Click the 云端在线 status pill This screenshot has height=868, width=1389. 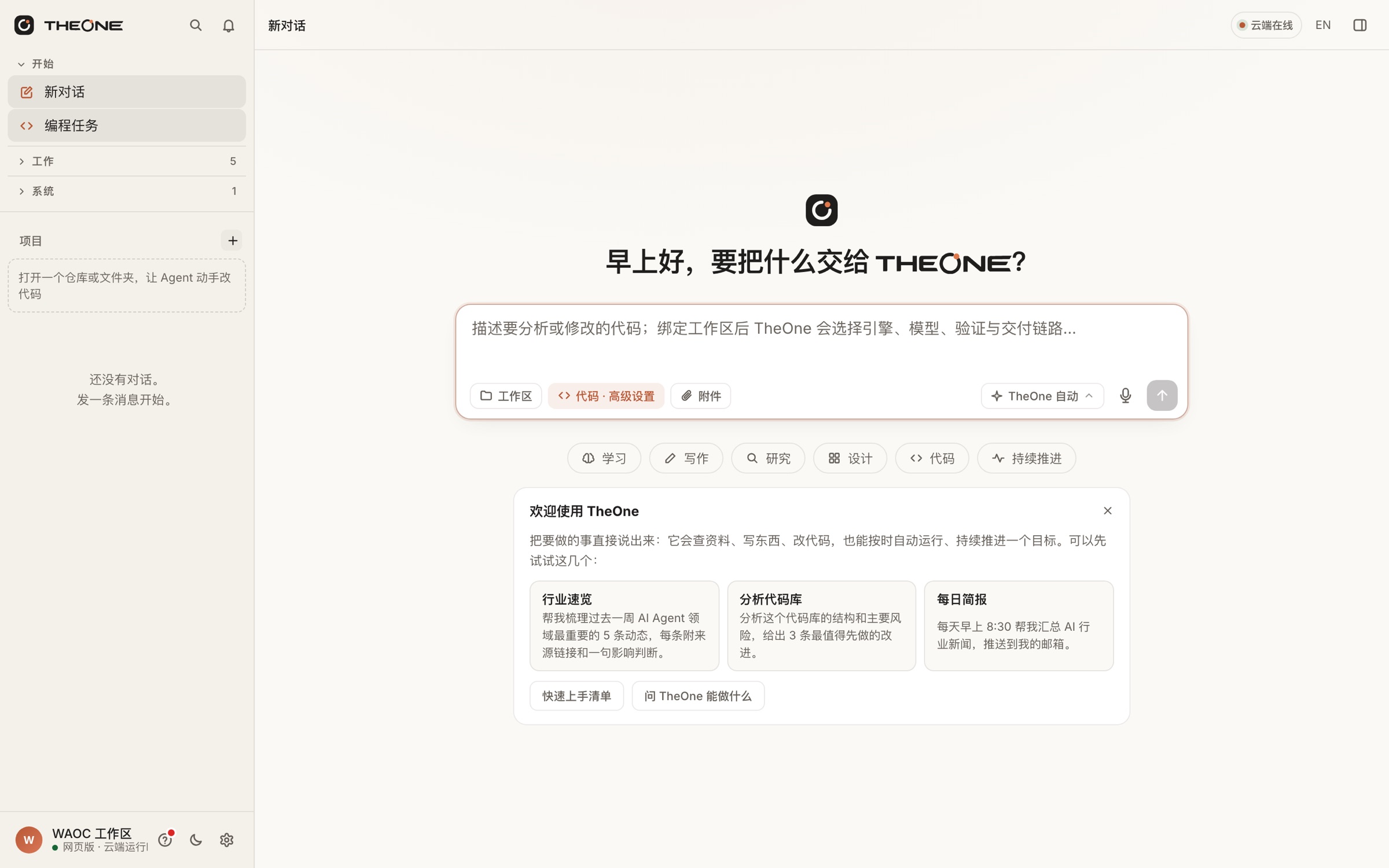pyautogui.click(x=1266, y=25)
